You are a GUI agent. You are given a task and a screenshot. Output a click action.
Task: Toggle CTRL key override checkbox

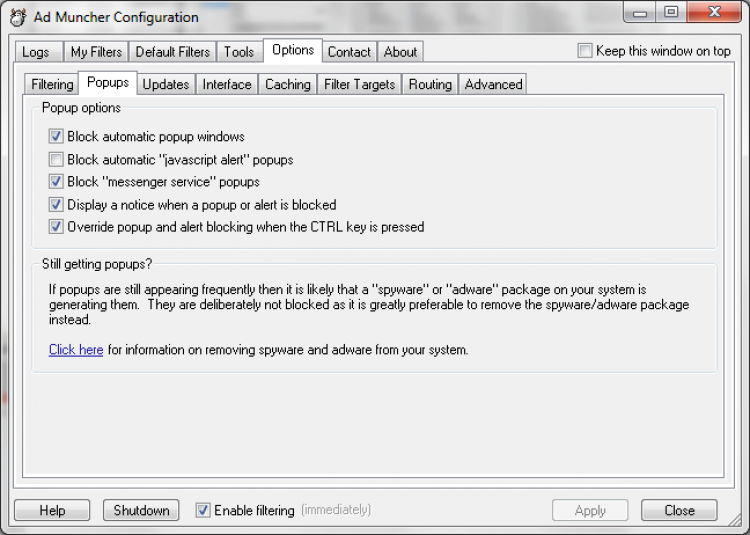pyautogui.click(x=56, y=227)
